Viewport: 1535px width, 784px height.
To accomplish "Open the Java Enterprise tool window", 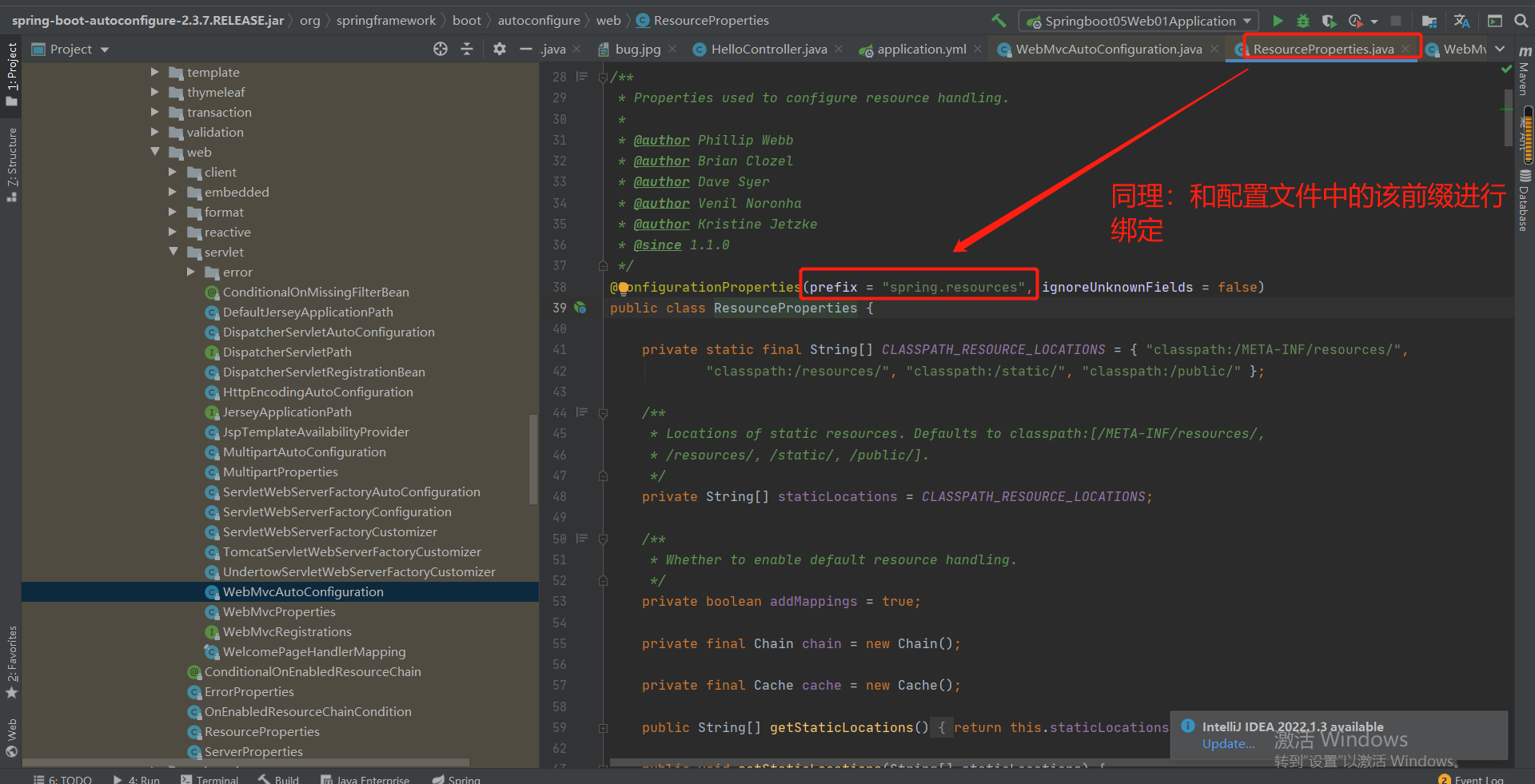I will (x=365, y=778).
